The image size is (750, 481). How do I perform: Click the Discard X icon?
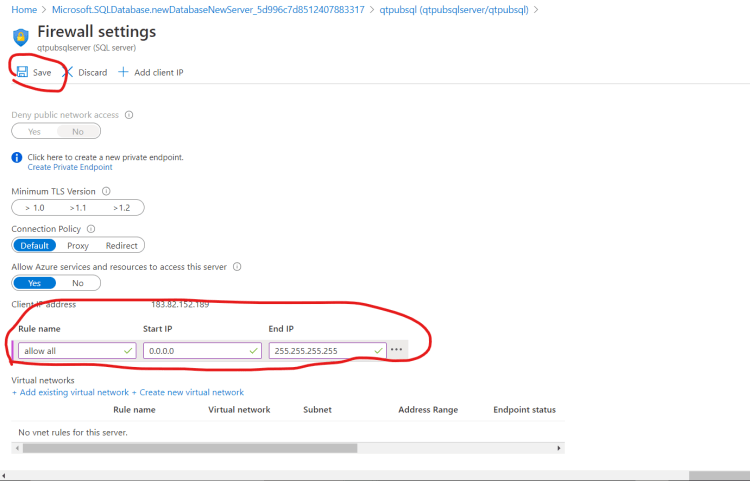coord(68,72)
